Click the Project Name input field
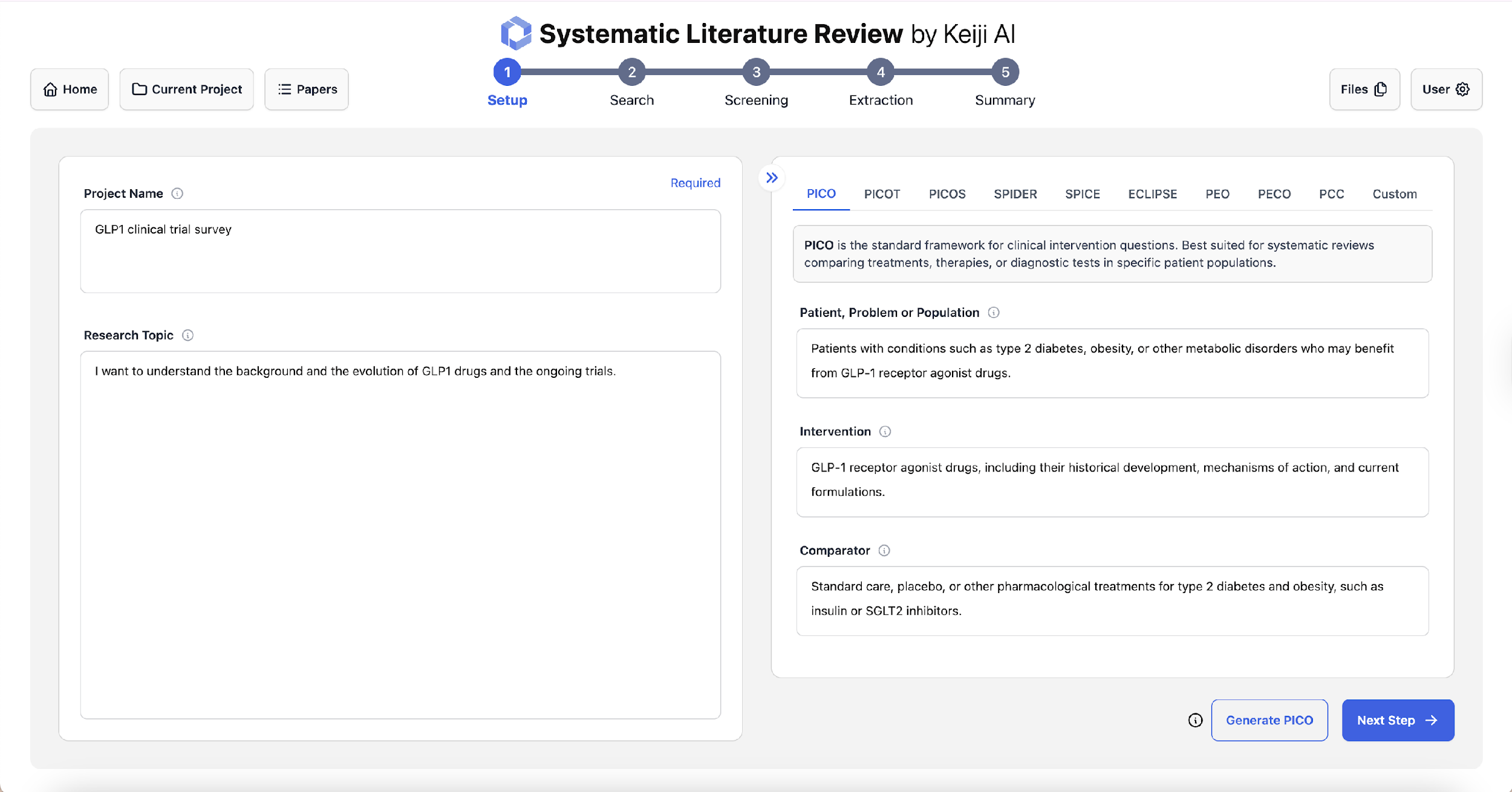Screen dimensions: 1512x792 pyautogui.click(x=400, y=252)
